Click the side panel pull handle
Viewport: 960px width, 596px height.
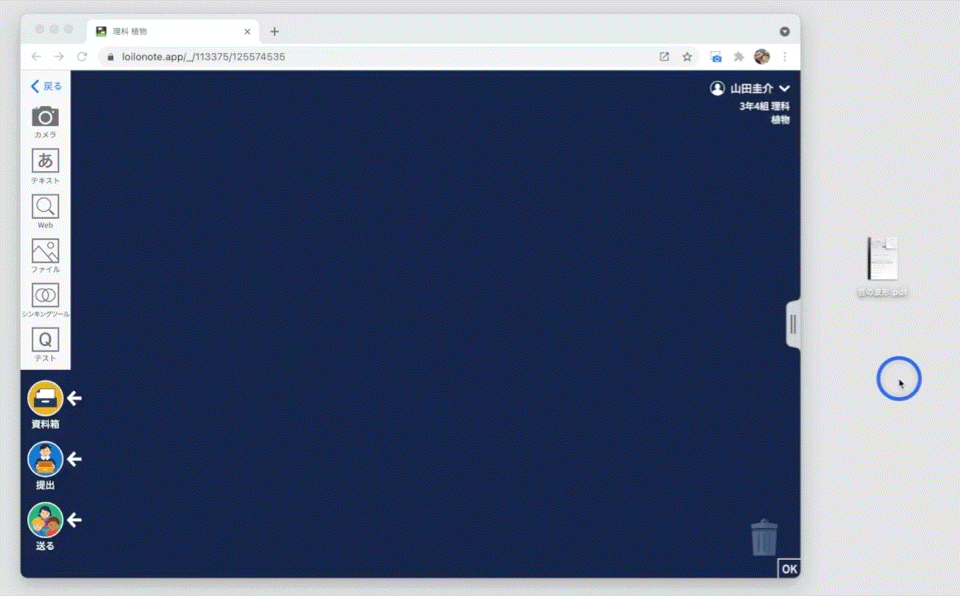click(793, 324)
